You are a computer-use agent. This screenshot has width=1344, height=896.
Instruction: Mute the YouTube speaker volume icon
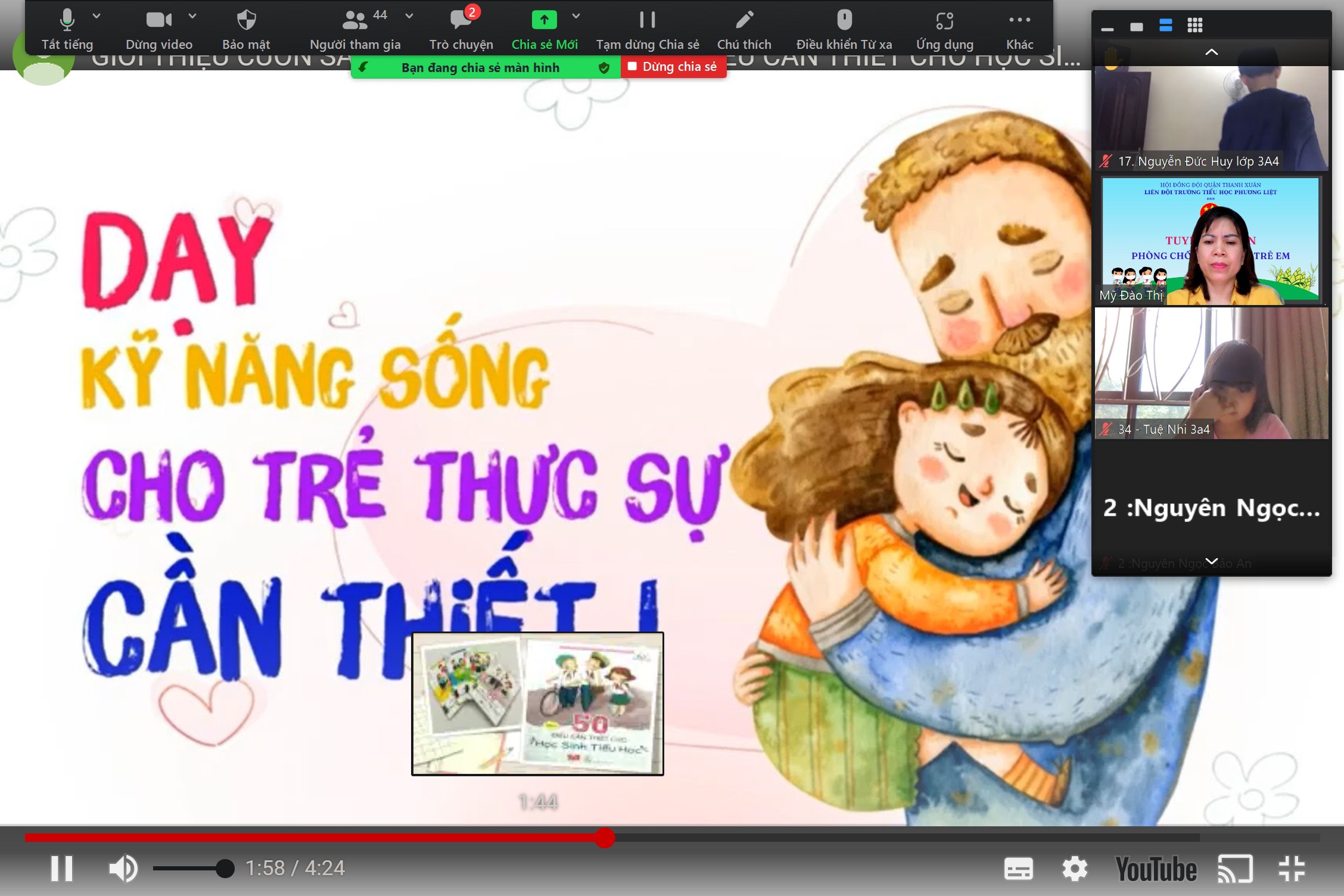[x=123, y=869]
